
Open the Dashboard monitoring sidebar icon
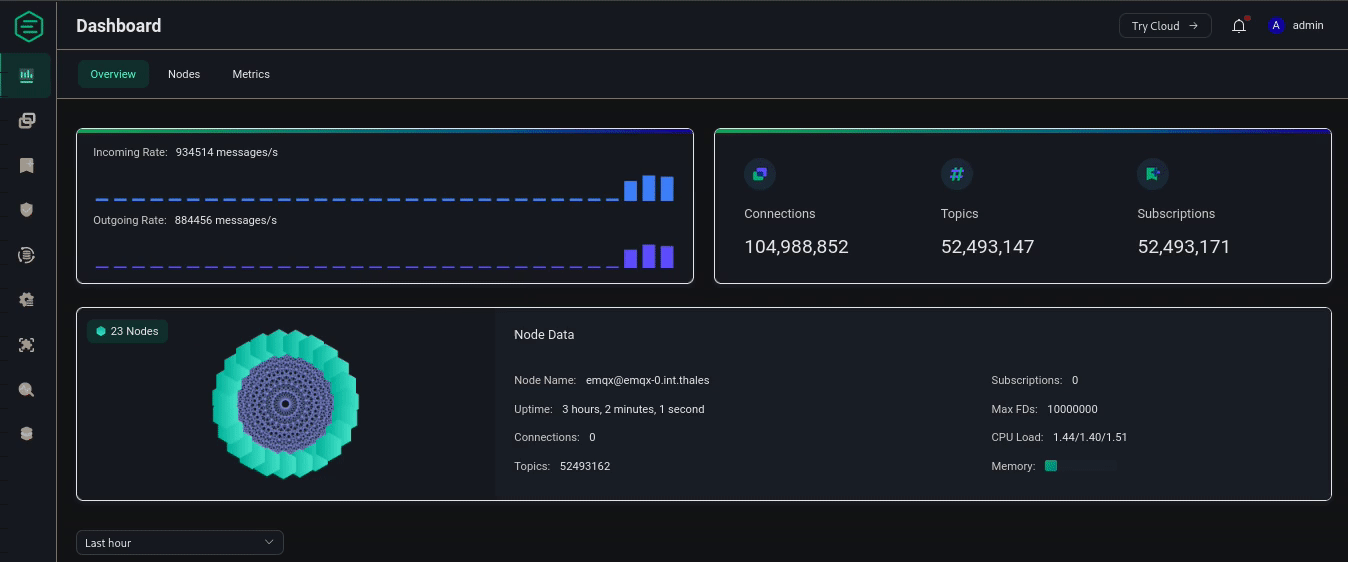pyautogui.click(x=27, y=75)
